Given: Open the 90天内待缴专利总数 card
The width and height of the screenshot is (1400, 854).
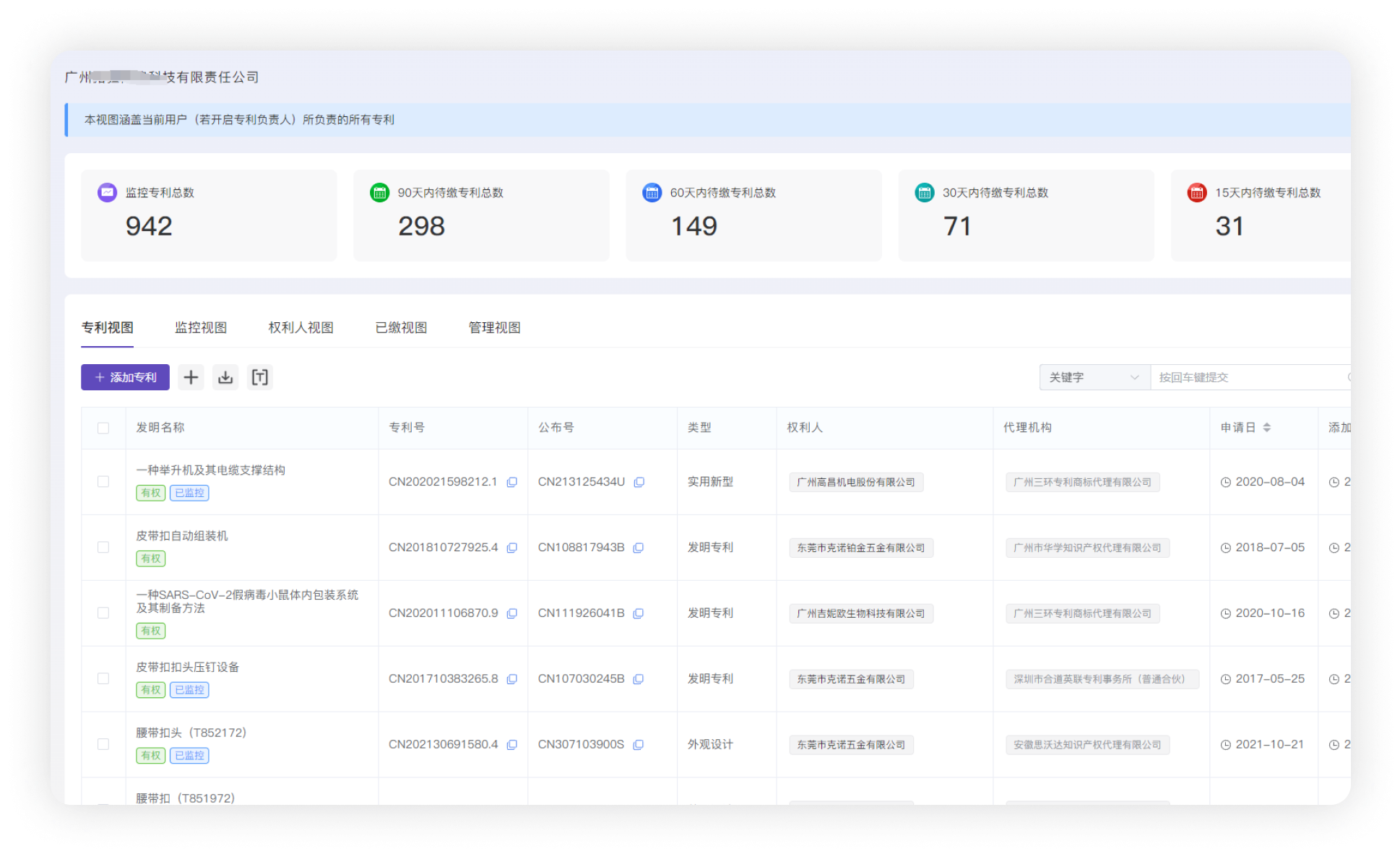Looking at the screenshot, I should click(x=481, y=215).
